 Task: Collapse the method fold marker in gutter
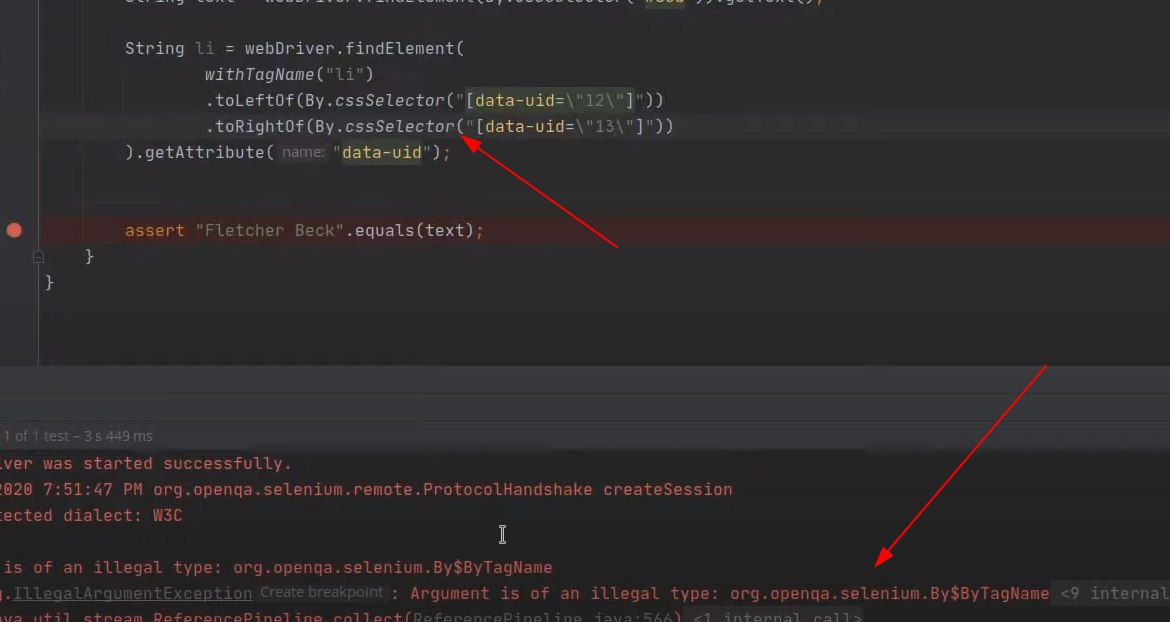point(39,257)
